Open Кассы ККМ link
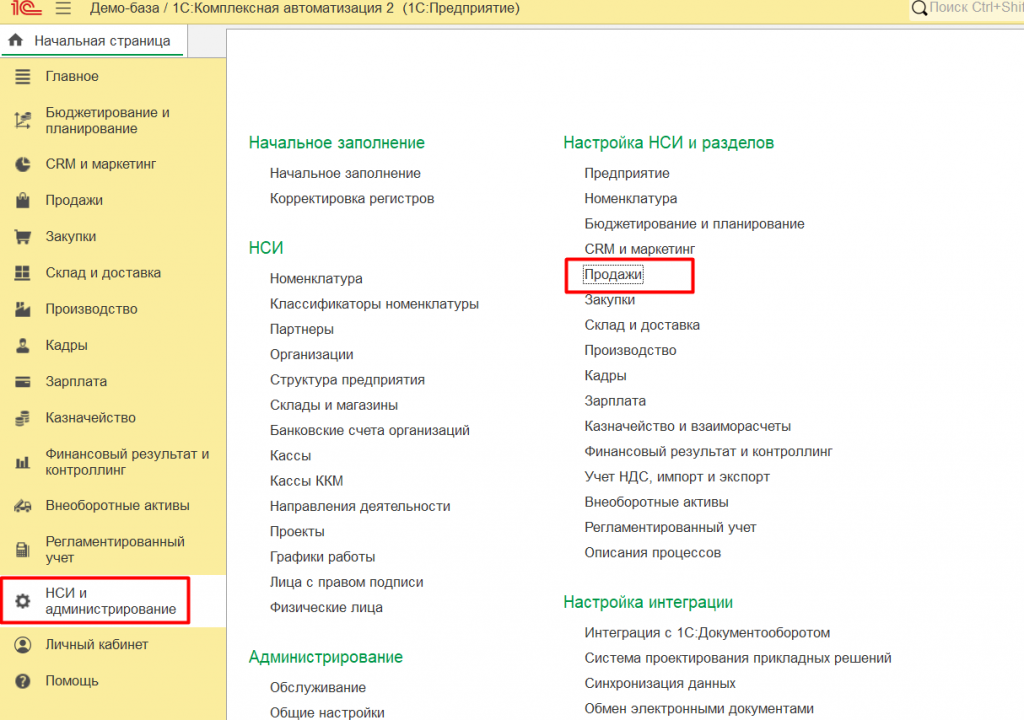The width and height of the screenshot is (1024, 720). [x=306, y=481]
